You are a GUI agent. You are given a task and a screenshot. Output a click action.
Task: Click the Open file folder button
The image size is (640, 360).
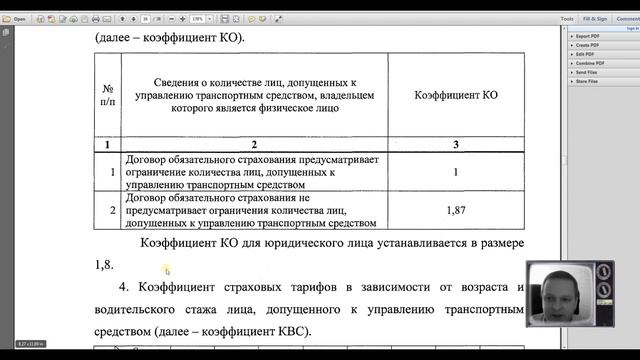pyautogui.click(x=14, y=19)
